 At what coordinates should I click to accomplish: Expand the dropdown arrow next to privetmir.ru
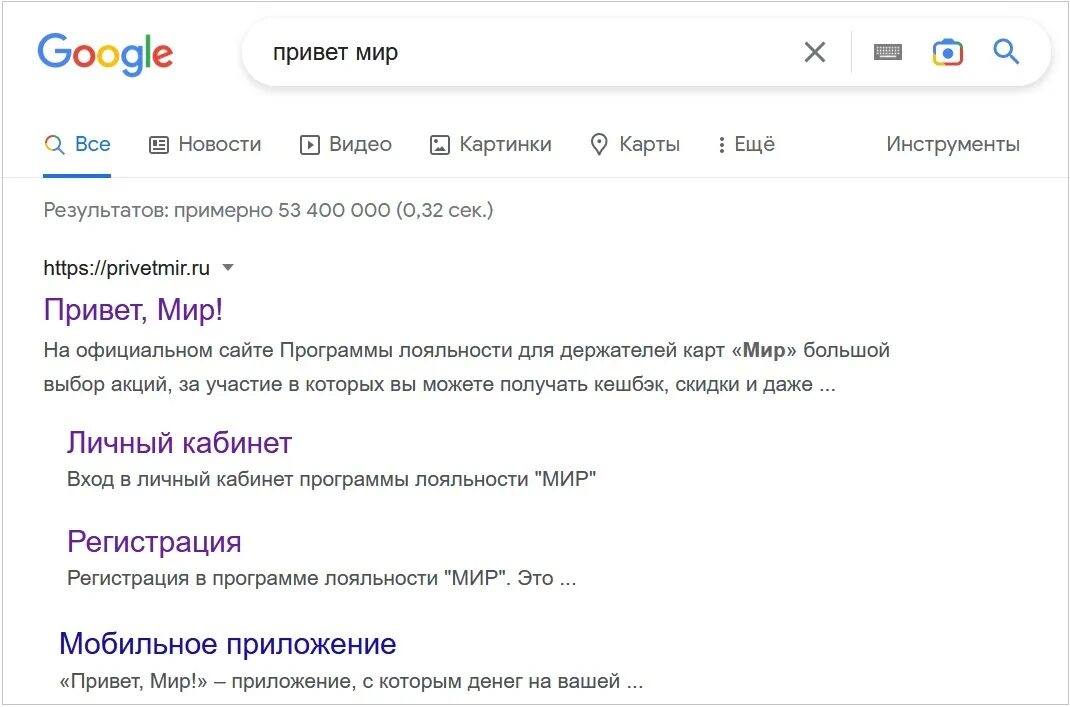click(229, 268)
